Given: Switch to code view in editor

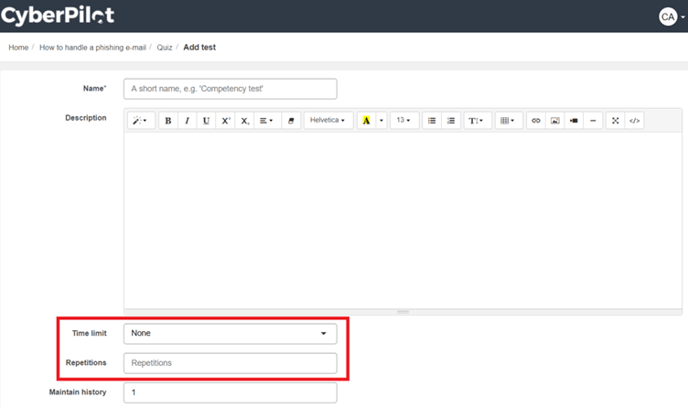Looking at the screenshot, I should pyautogui.click(x=634, y=121).
